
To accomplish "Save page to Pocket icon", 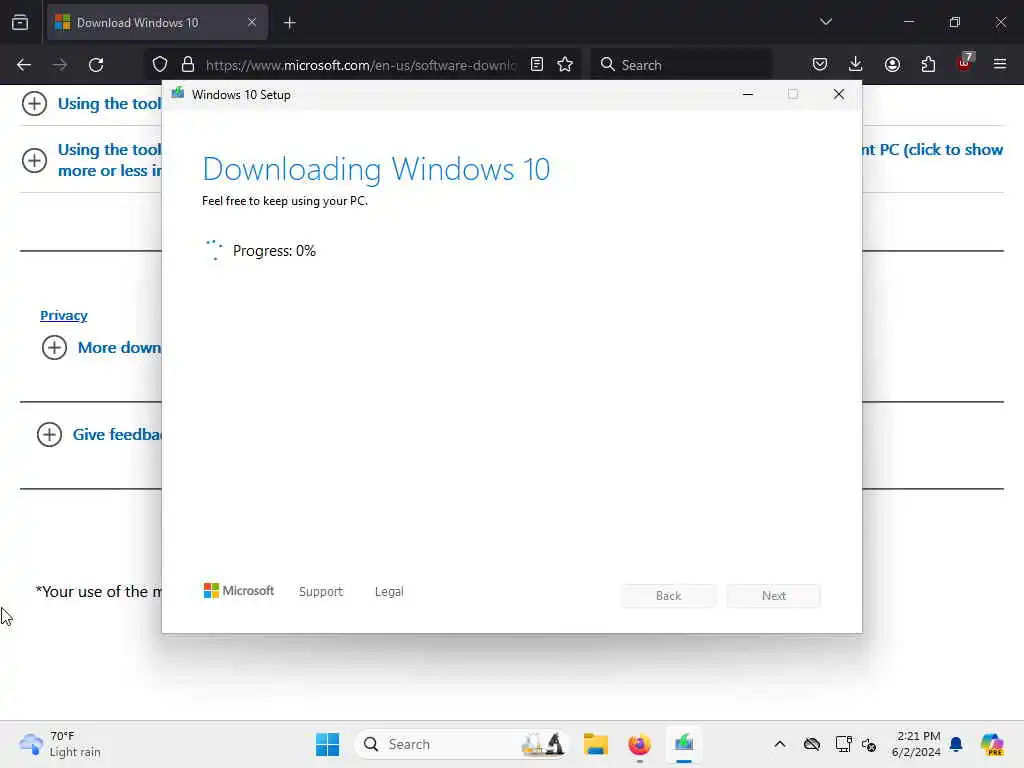I will click(x=820, y=65).
